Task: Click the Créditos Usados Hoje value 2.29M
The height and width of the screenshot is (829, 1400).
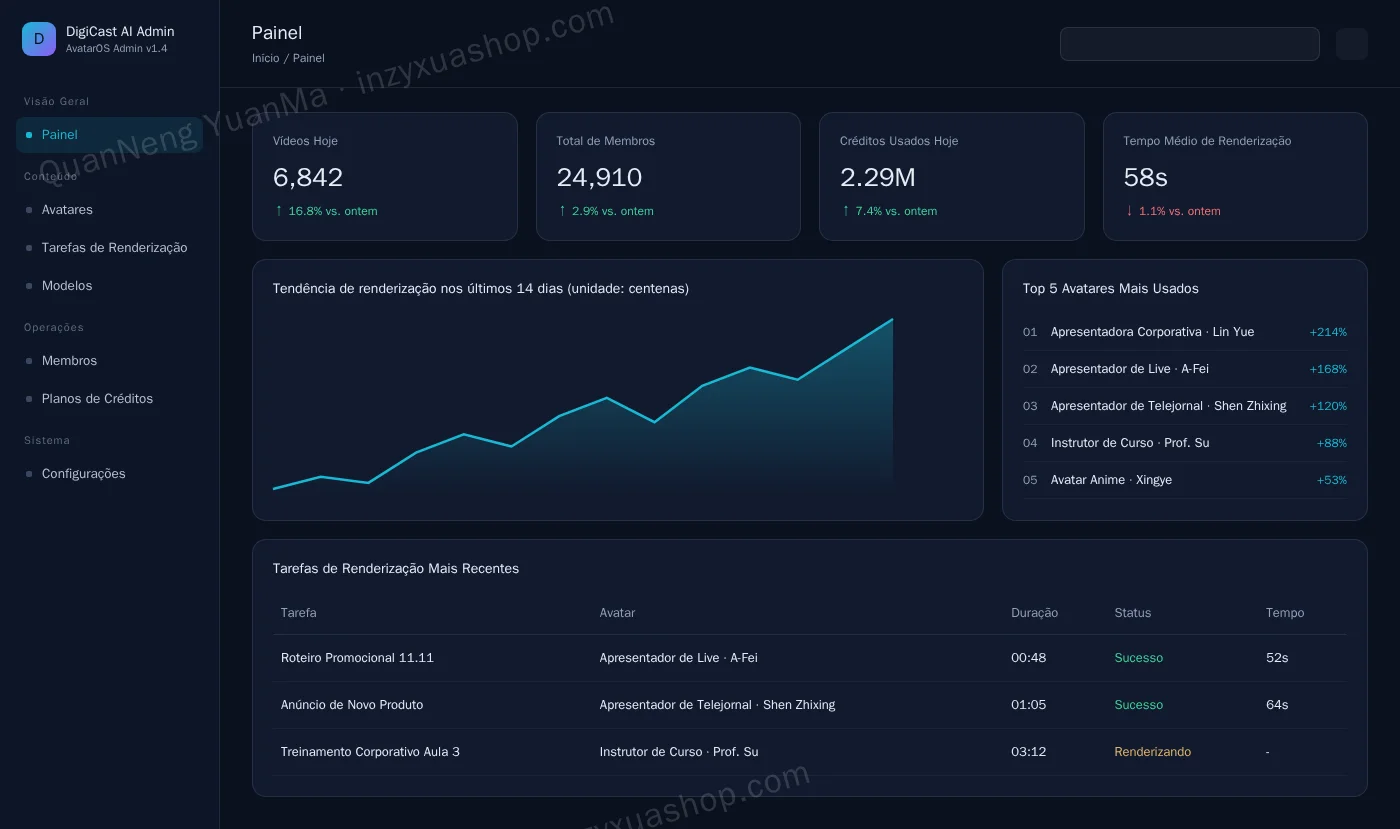Action: (x=878, y=178)
